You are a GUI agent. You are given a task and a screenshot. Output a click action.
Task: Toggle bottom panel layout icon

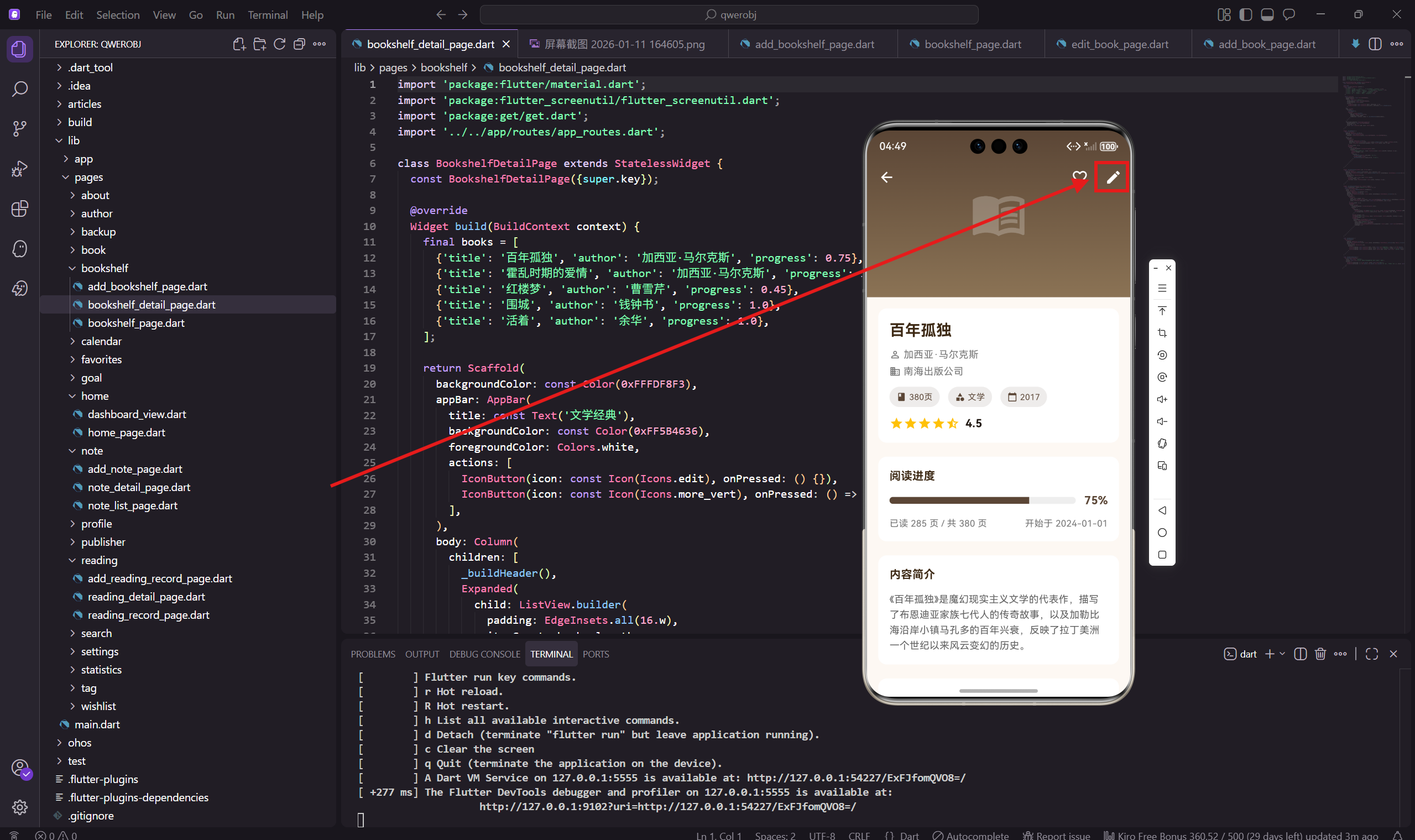click(x=1267, y=15)
